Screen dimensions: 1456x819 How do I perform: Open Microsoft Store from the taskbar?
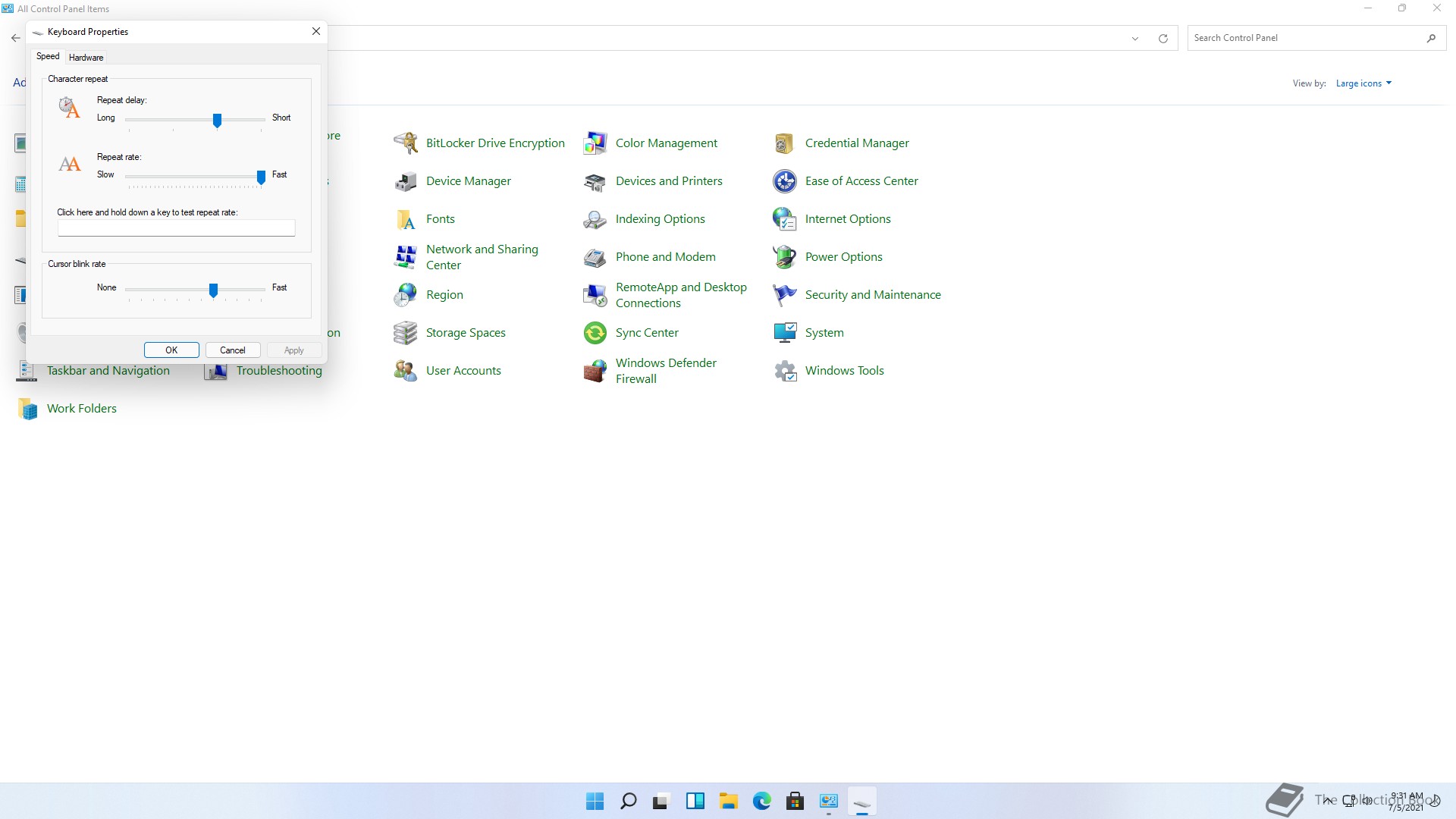coord(795,800)
